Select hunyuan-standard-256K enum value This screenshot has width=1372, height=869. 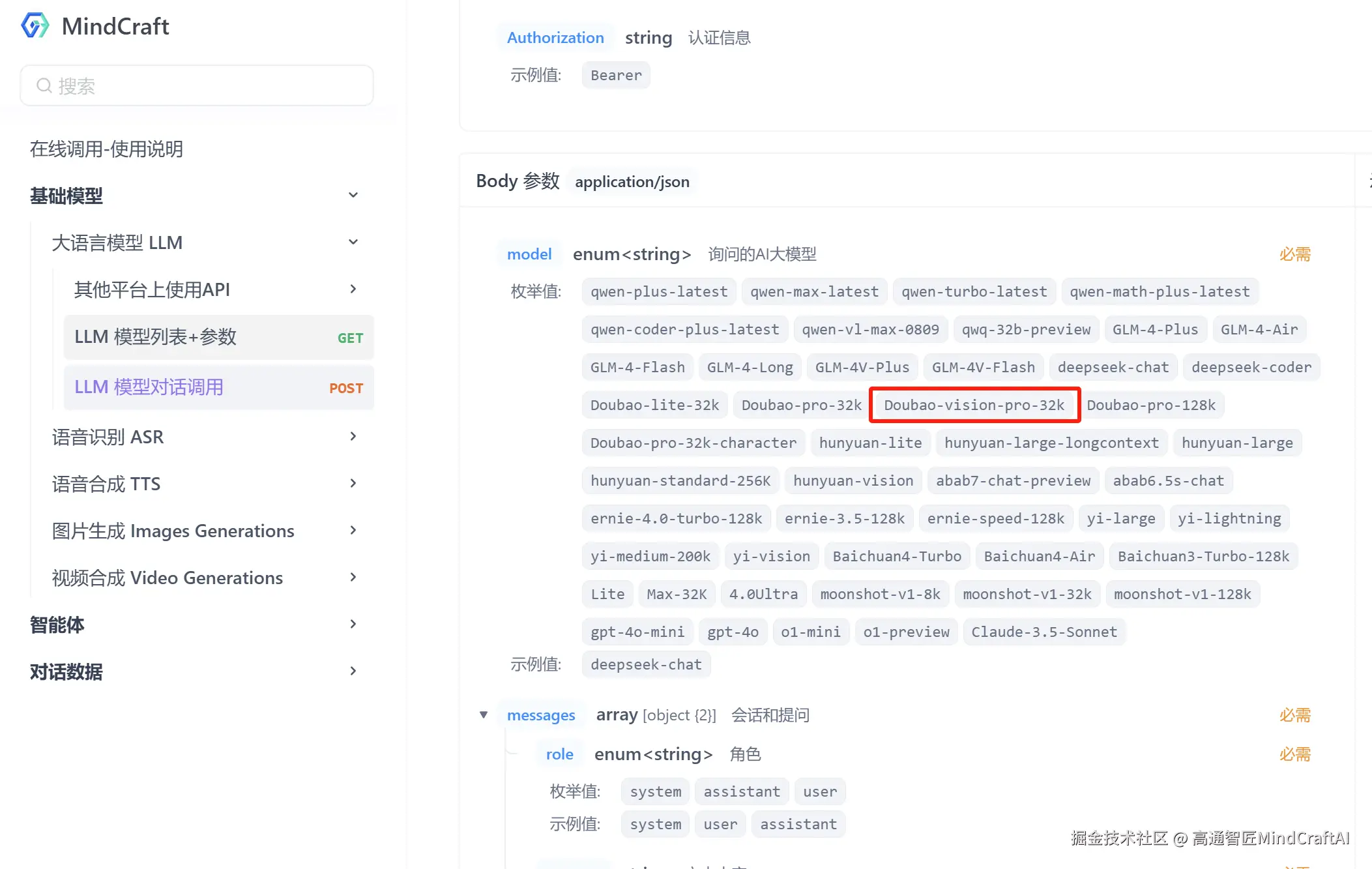click(x=680, y=481)
